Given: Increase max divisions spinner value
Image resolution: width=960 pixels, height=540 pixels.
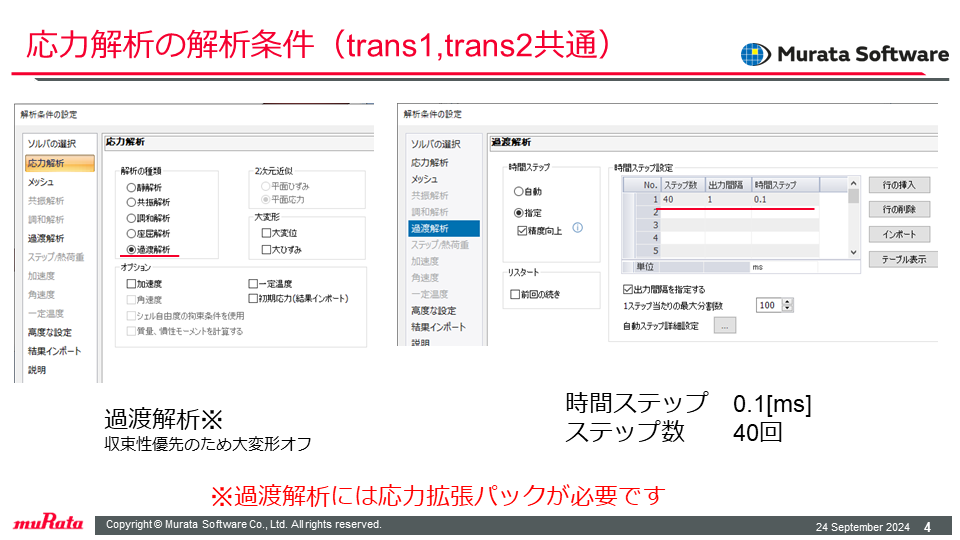Looking at the screenshot, I should point(788,302).
